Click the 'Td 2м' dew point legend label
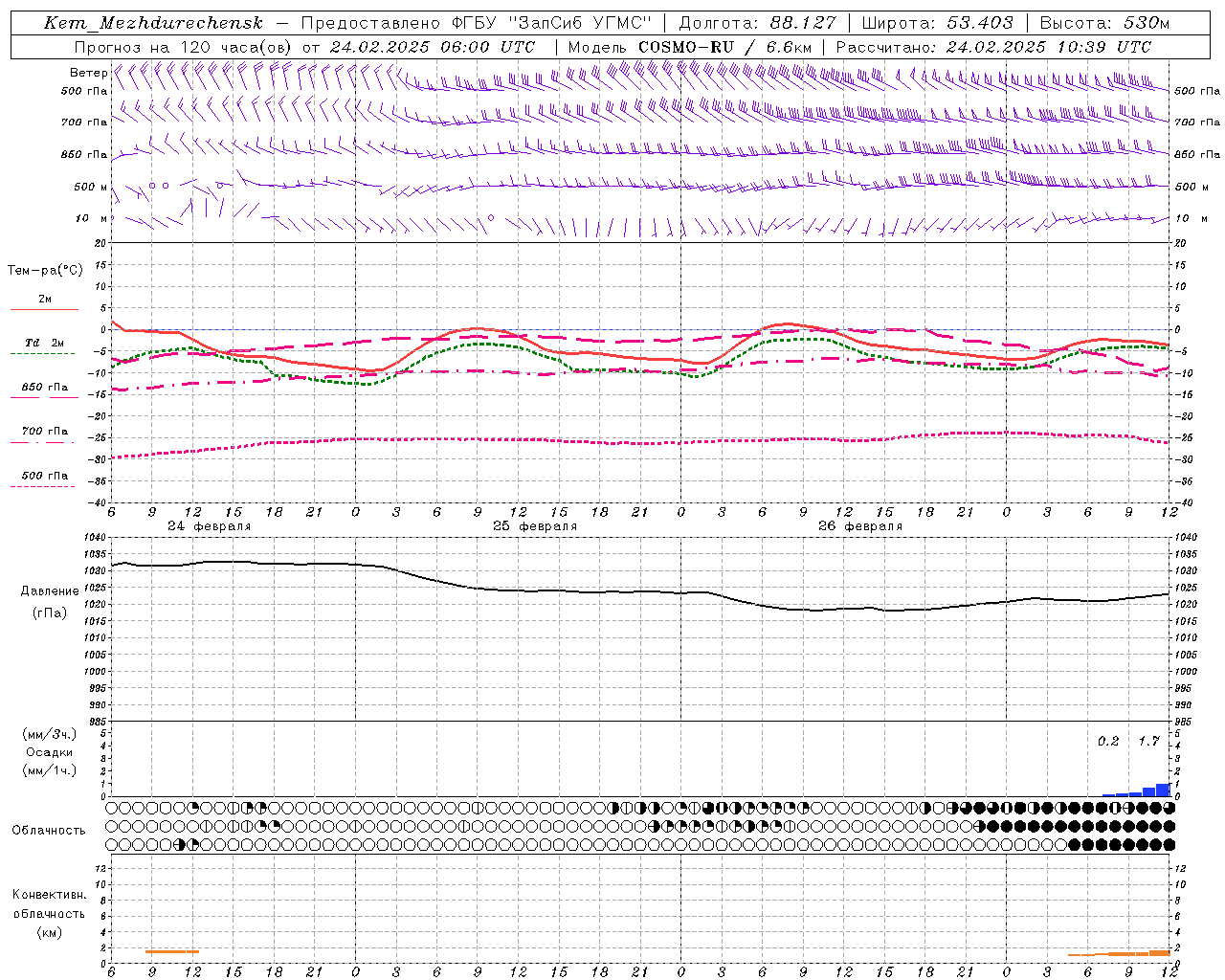 [x=45, y=343]
